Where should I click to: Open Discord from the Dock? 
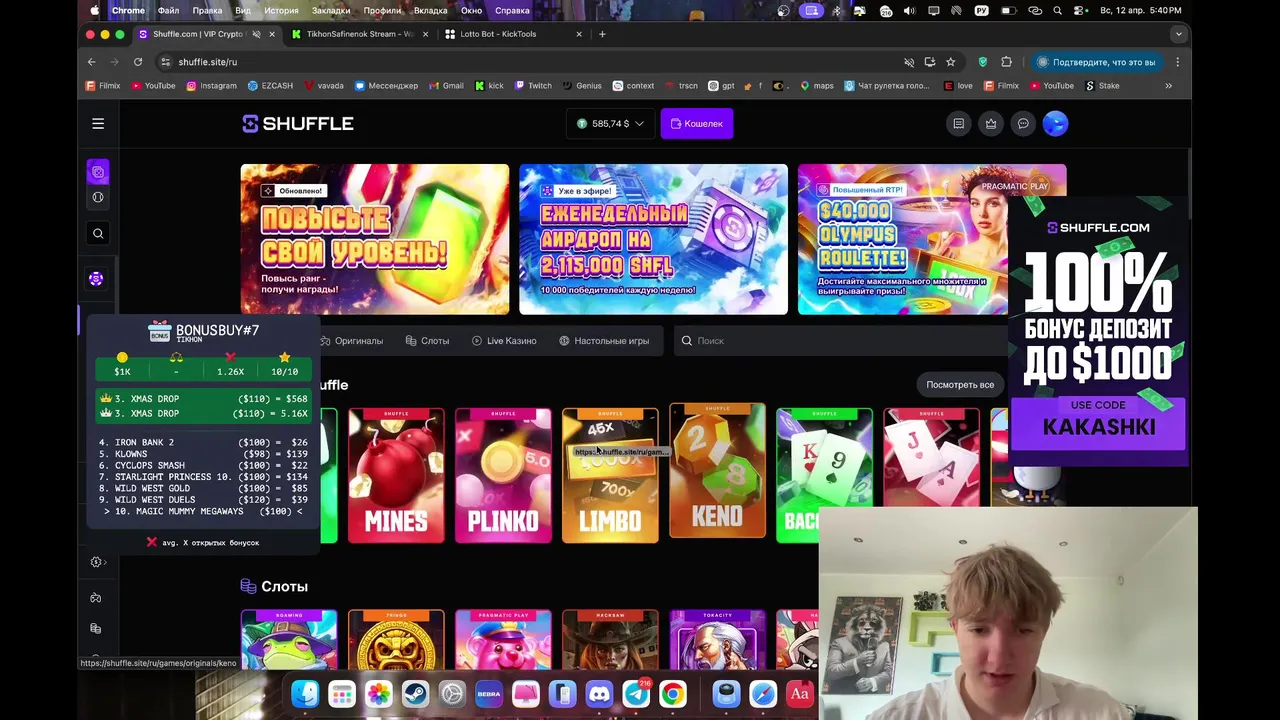coord(599,693)
